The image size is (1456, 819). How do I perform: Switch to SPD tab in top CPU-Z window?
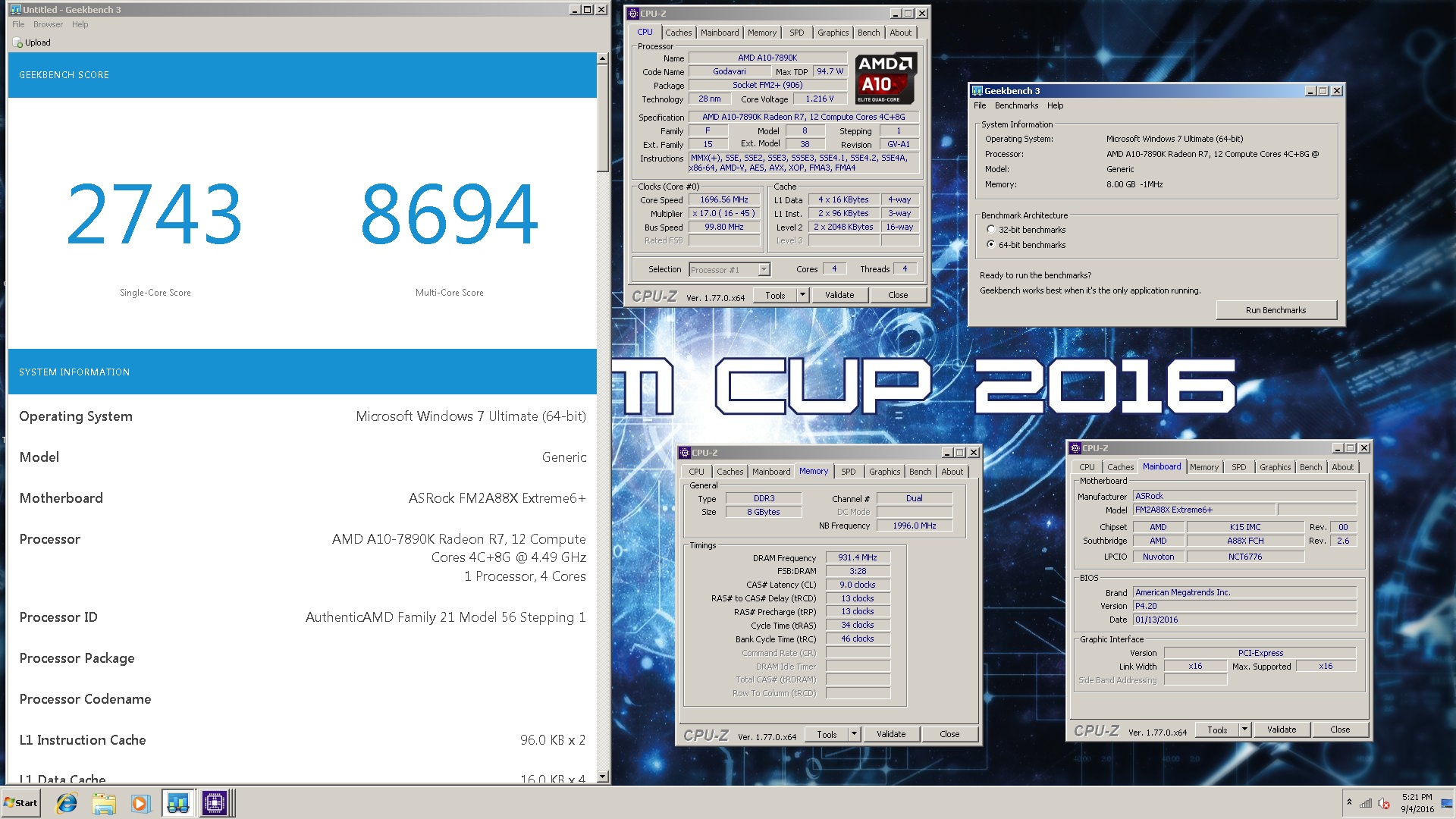tap(796, 33)
